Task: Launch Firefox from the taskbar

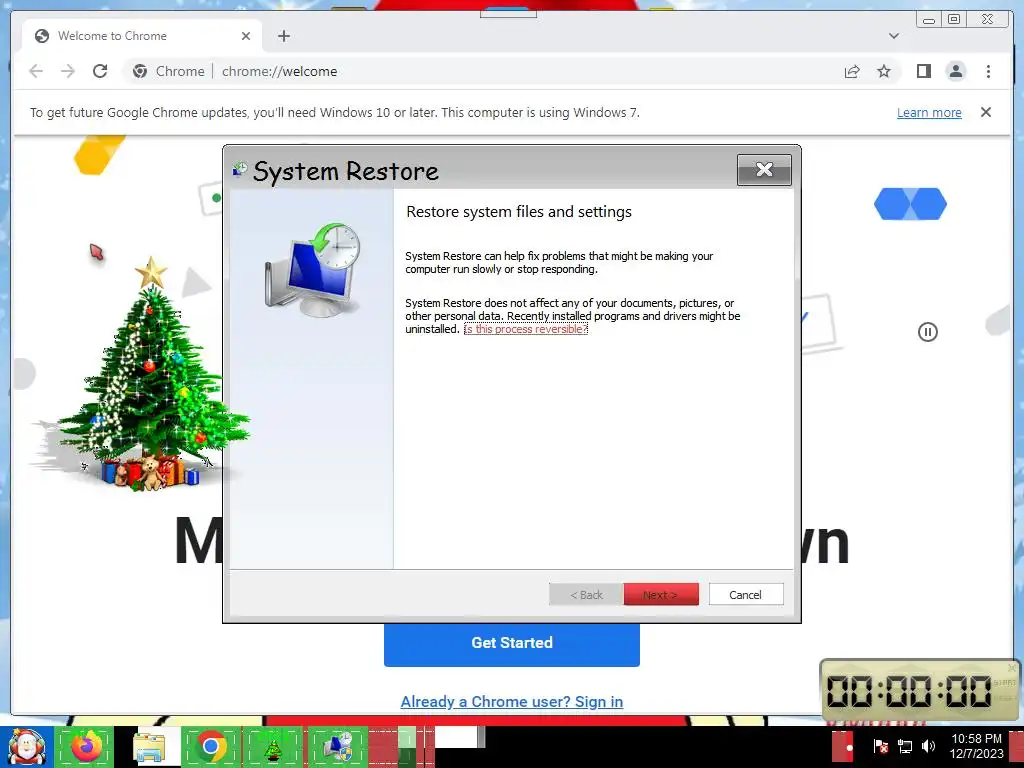Action: (x=86, y=747)
